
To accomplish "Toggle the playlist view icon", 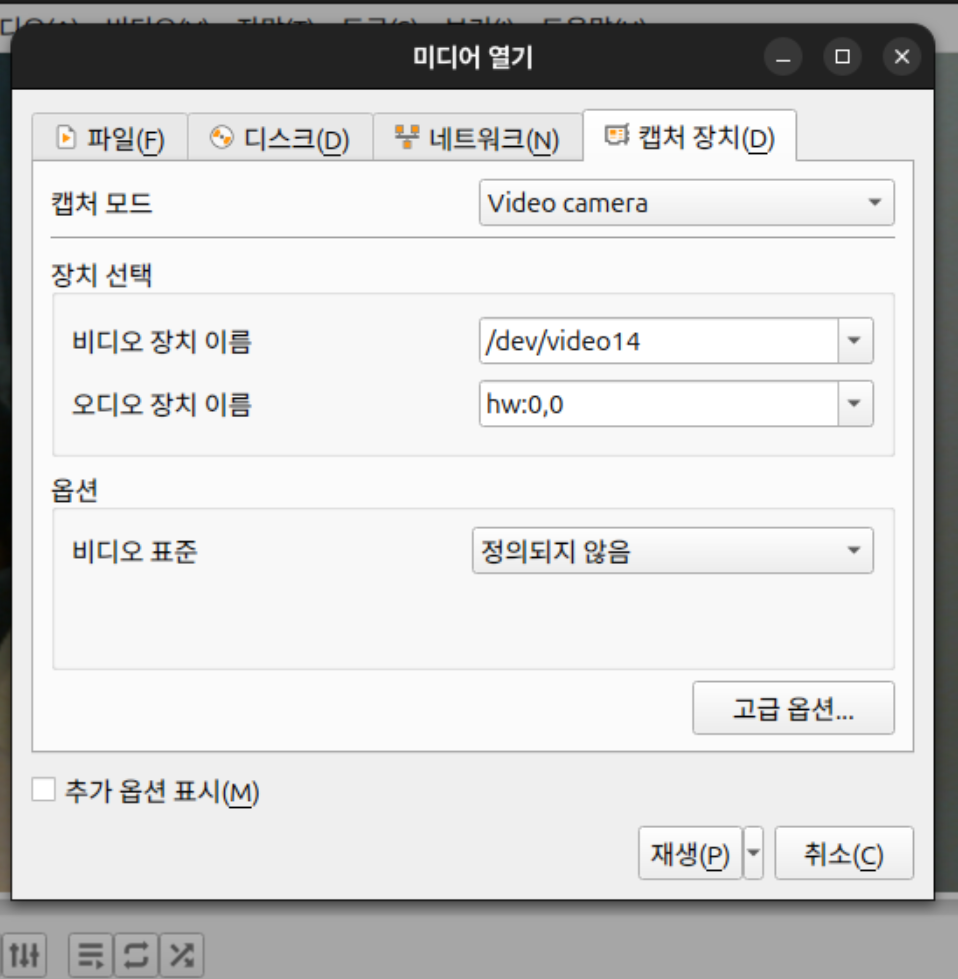I will pyautogui.click(x=91, y=955).
